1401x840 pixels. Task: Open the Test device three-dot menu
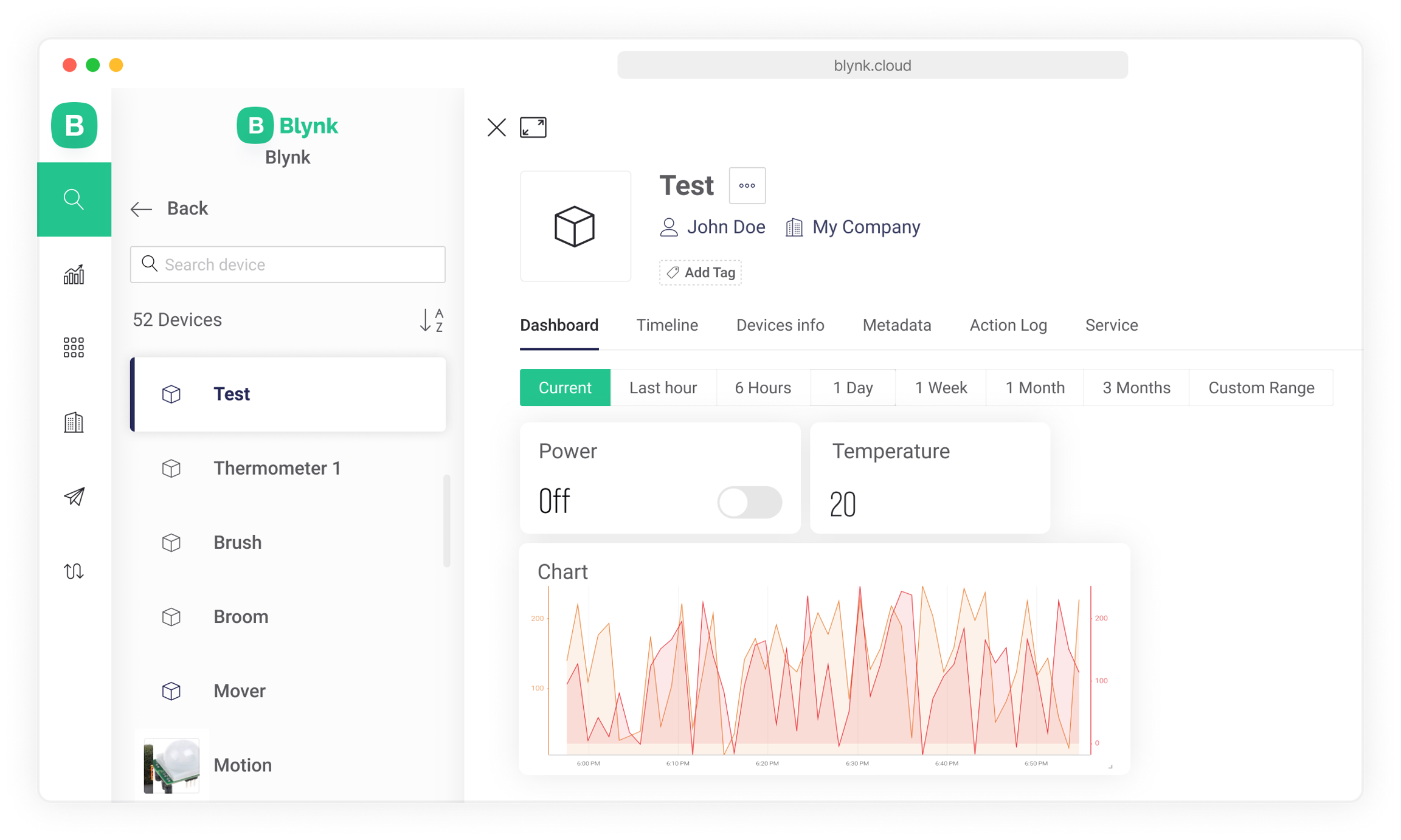pos(747,186)
